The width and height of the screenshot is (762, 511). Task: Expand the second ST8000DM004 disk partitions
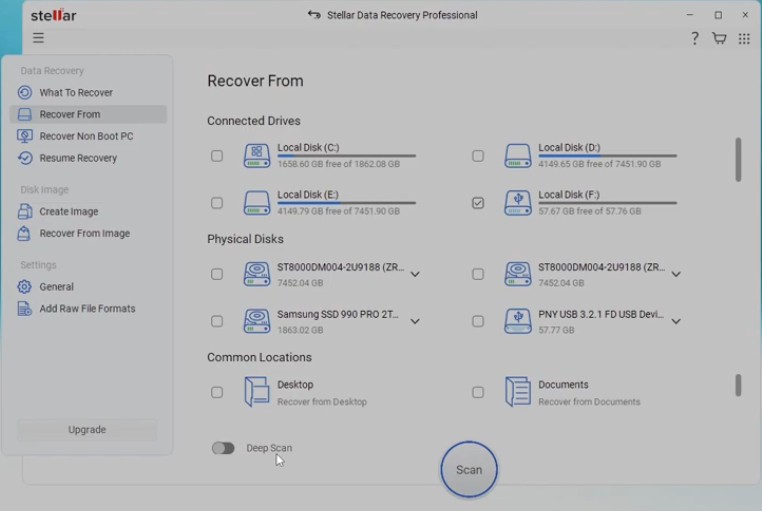tap(675, 274)
